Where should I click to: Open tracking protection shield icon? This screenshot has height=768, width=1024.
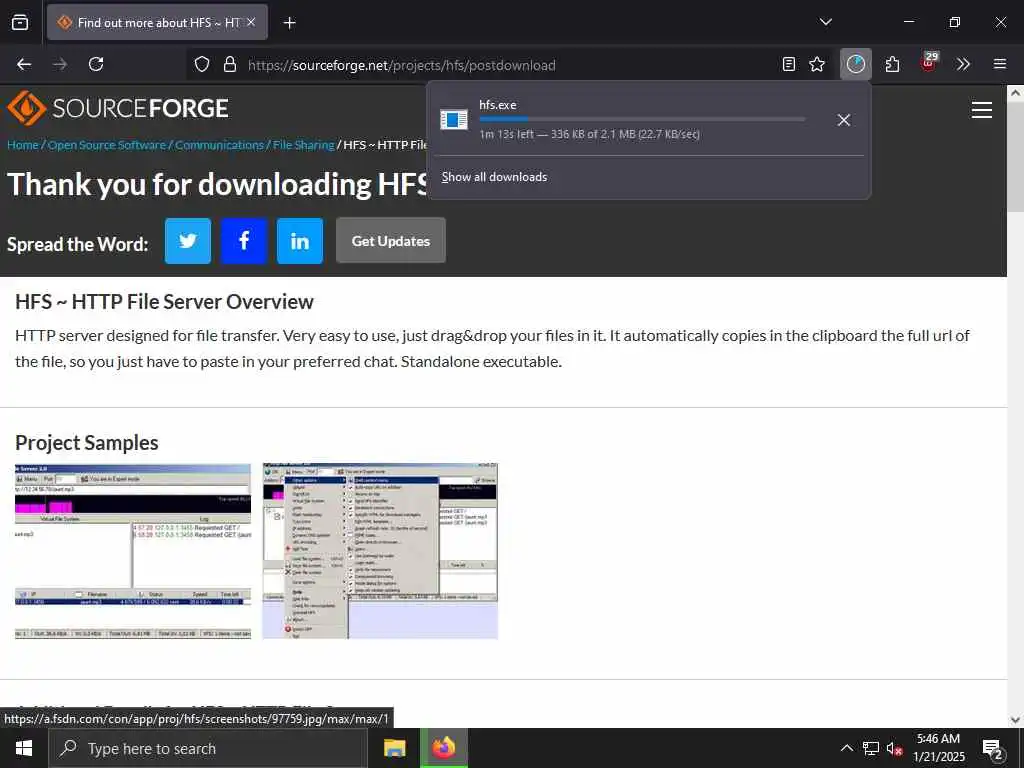(202, 64)
